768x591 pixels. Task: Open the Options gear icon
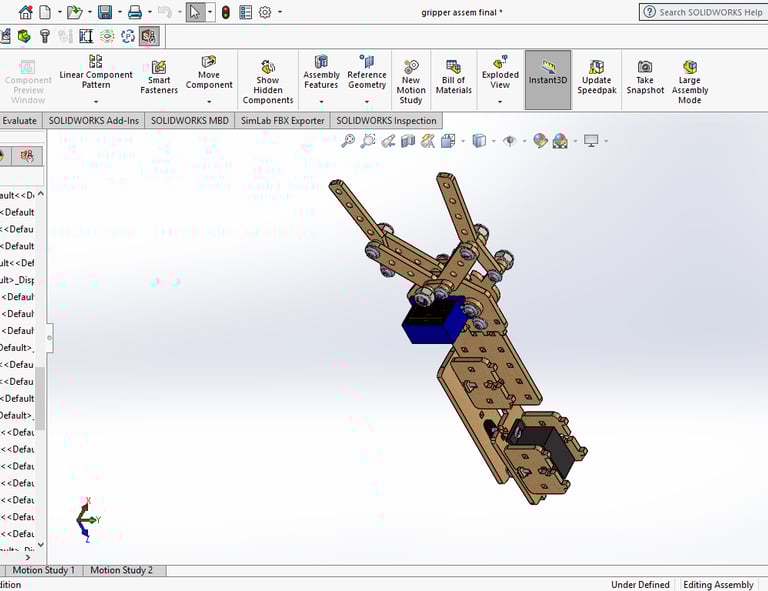[x=265, y=12]
